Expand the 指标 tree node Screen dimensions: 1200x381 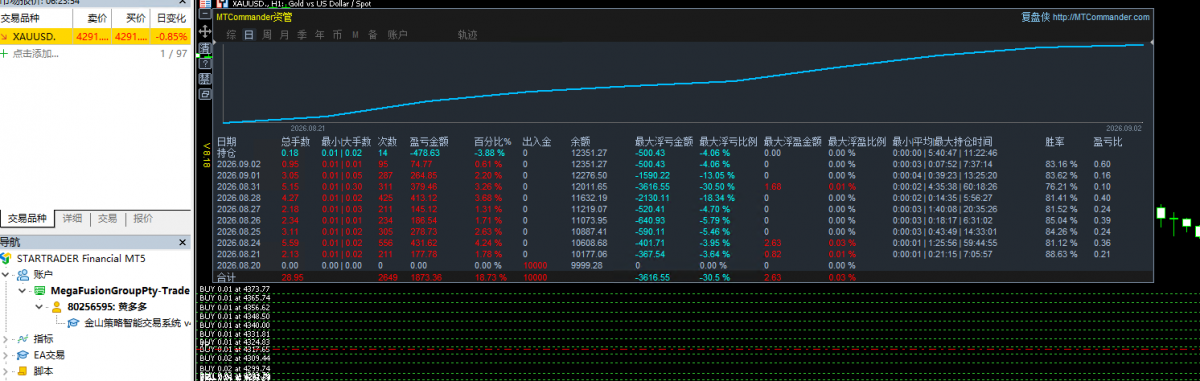[x=5, y=339]
